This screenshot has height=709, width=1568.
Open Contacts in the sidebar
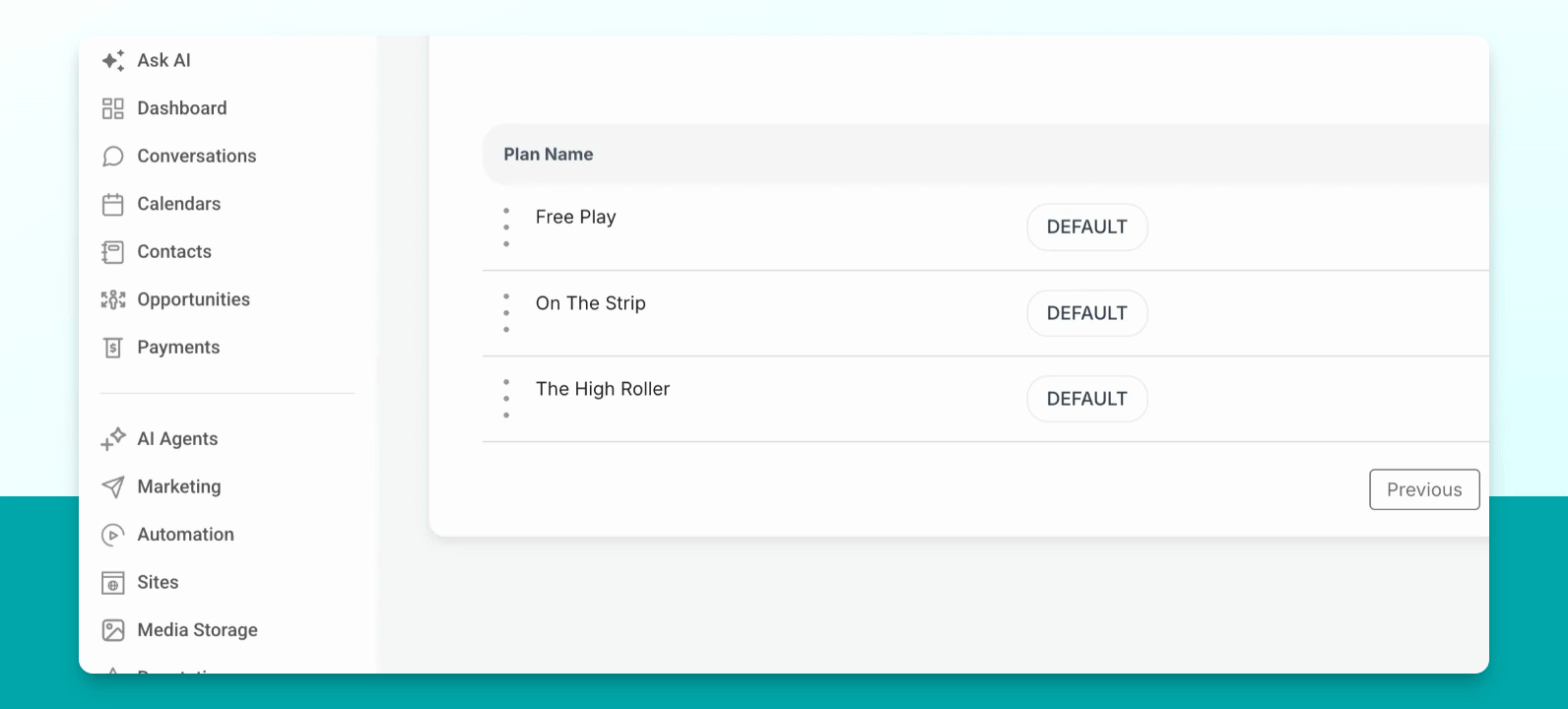point(174,252)
